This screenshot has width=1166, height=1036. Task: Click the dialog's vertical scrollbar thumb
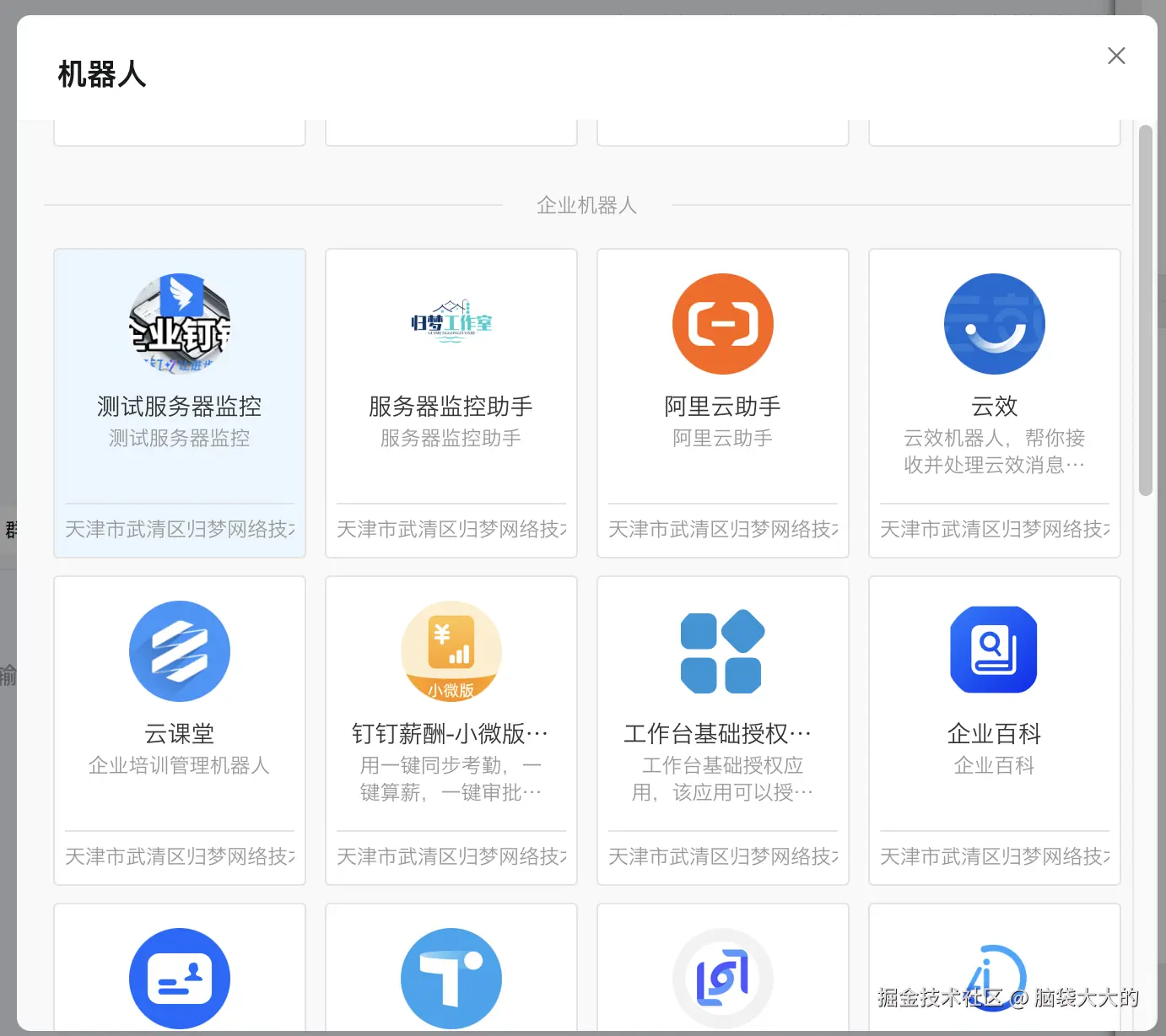tap(1145, 310)
